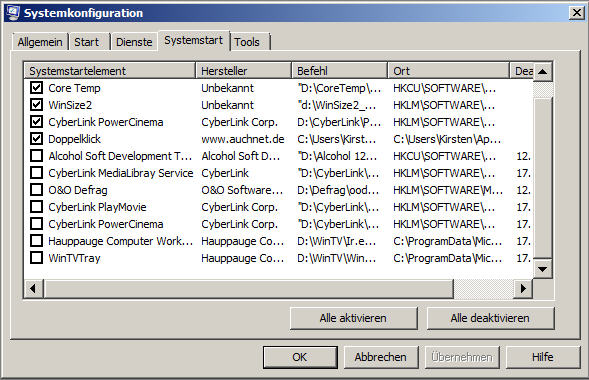Disable the checked CyberLink PowerCinema entry

(x=36, y=122)
